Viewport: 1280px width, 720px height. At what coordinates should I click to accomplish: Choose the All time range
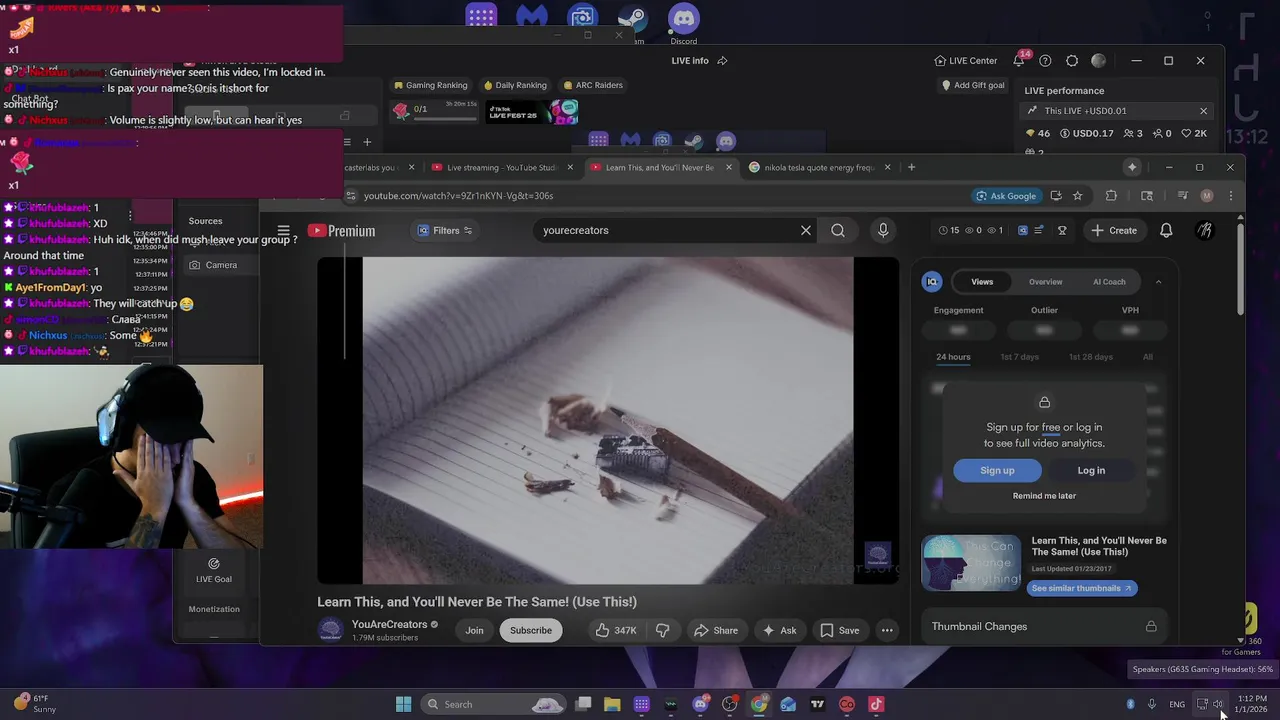[x=1148, y=357]
